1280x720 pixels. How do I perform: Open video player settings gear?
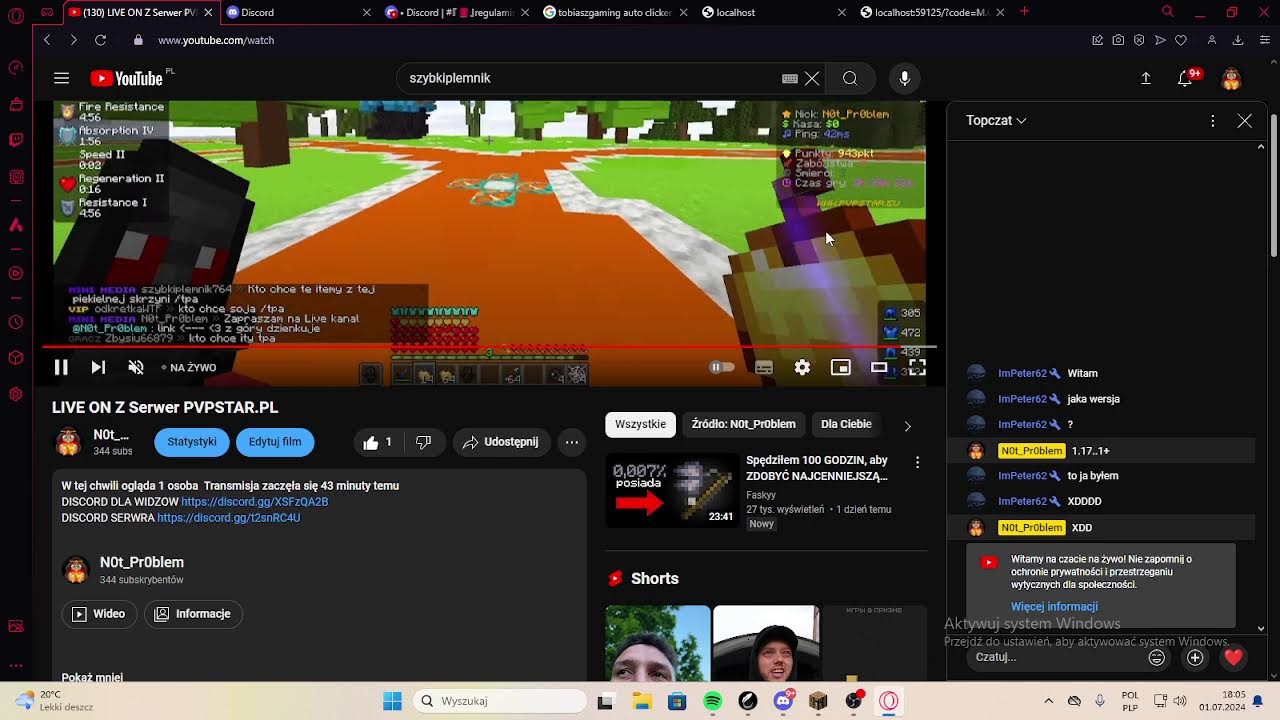[802, 367]
